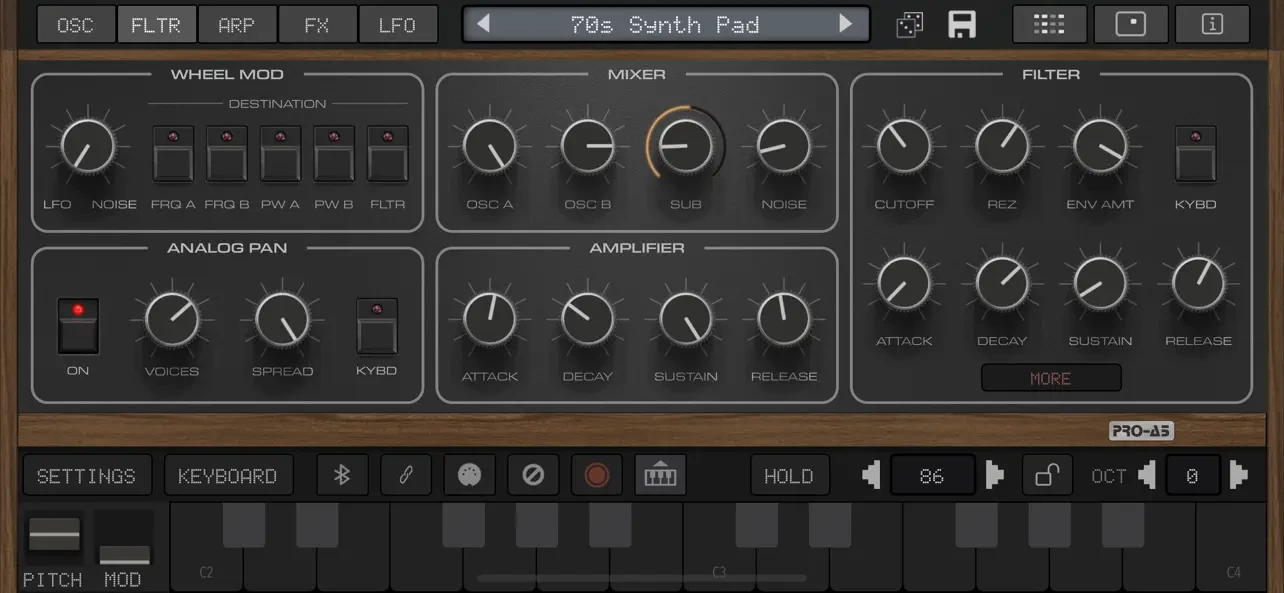Open the 70s Synth Pad preset name
Screen dimensions: 1284x593
665,25
